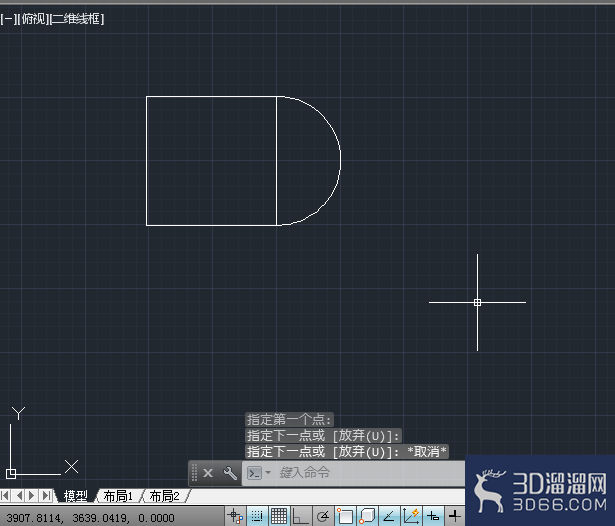Image resolution: width=615 pixels, height=526 pixels.
Task: Toggle Lineweight display status button
Action: tap(455, 516)
